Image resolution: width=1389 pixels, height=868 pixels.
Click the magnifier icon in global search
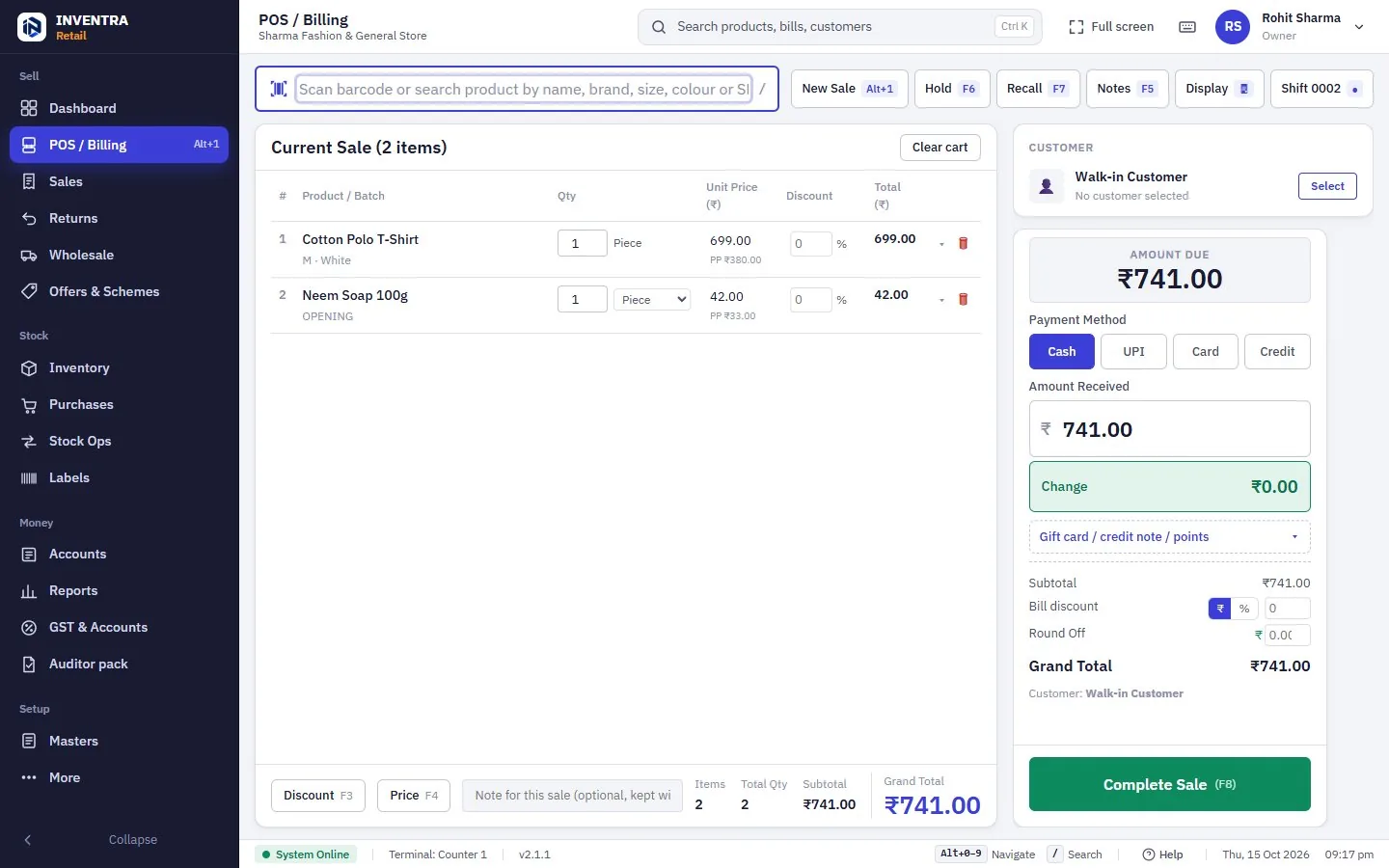(x=659, y=27)
